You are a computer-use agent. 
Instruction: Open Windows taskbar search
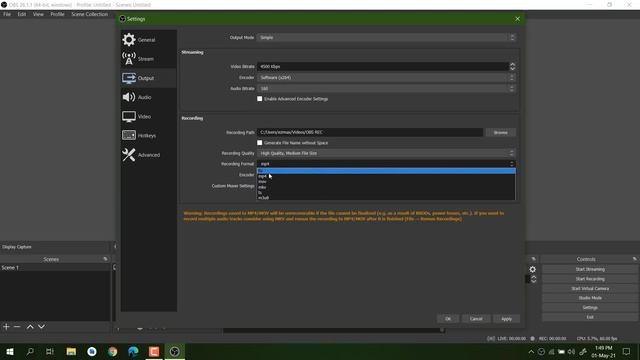(x=30, y=351)
